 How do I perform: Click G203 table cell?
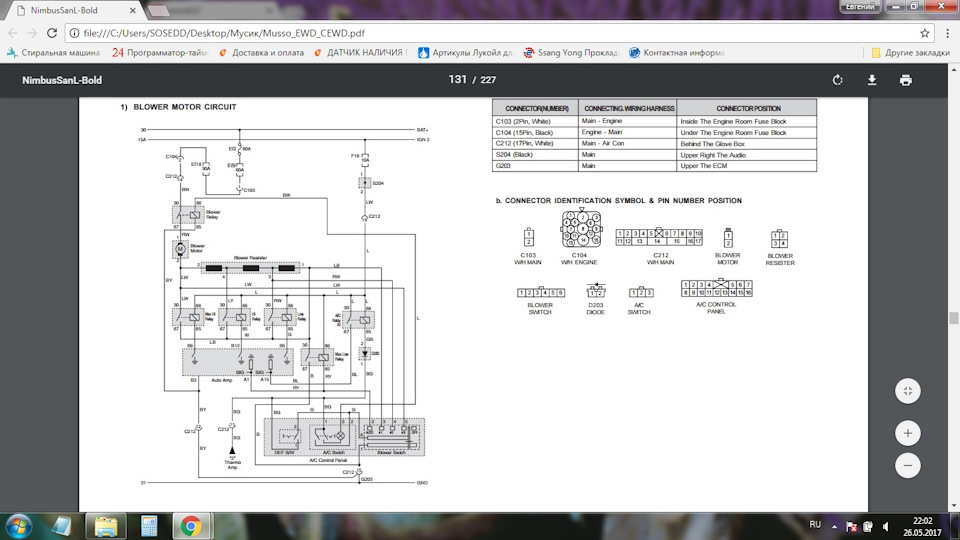[x=534, y=165]
